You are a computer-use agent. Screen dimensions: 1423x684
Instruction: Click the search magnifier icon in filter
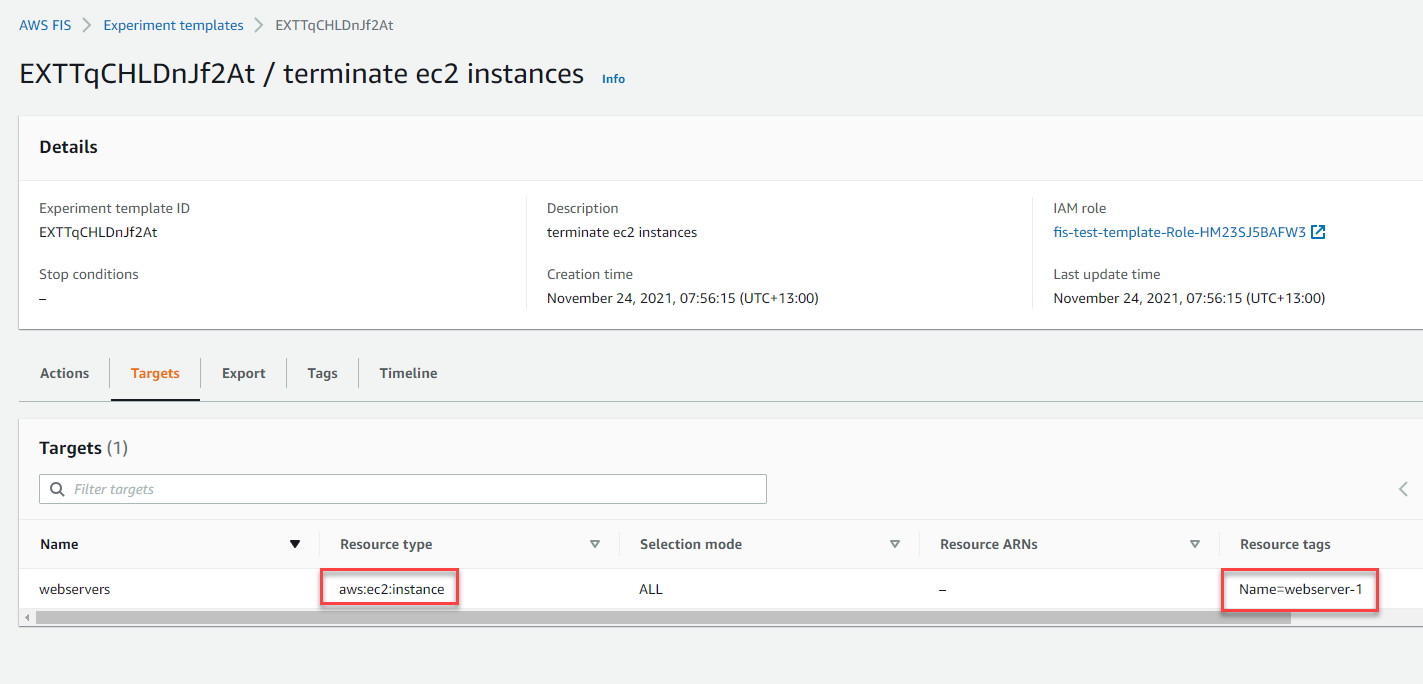coord(55,489)
